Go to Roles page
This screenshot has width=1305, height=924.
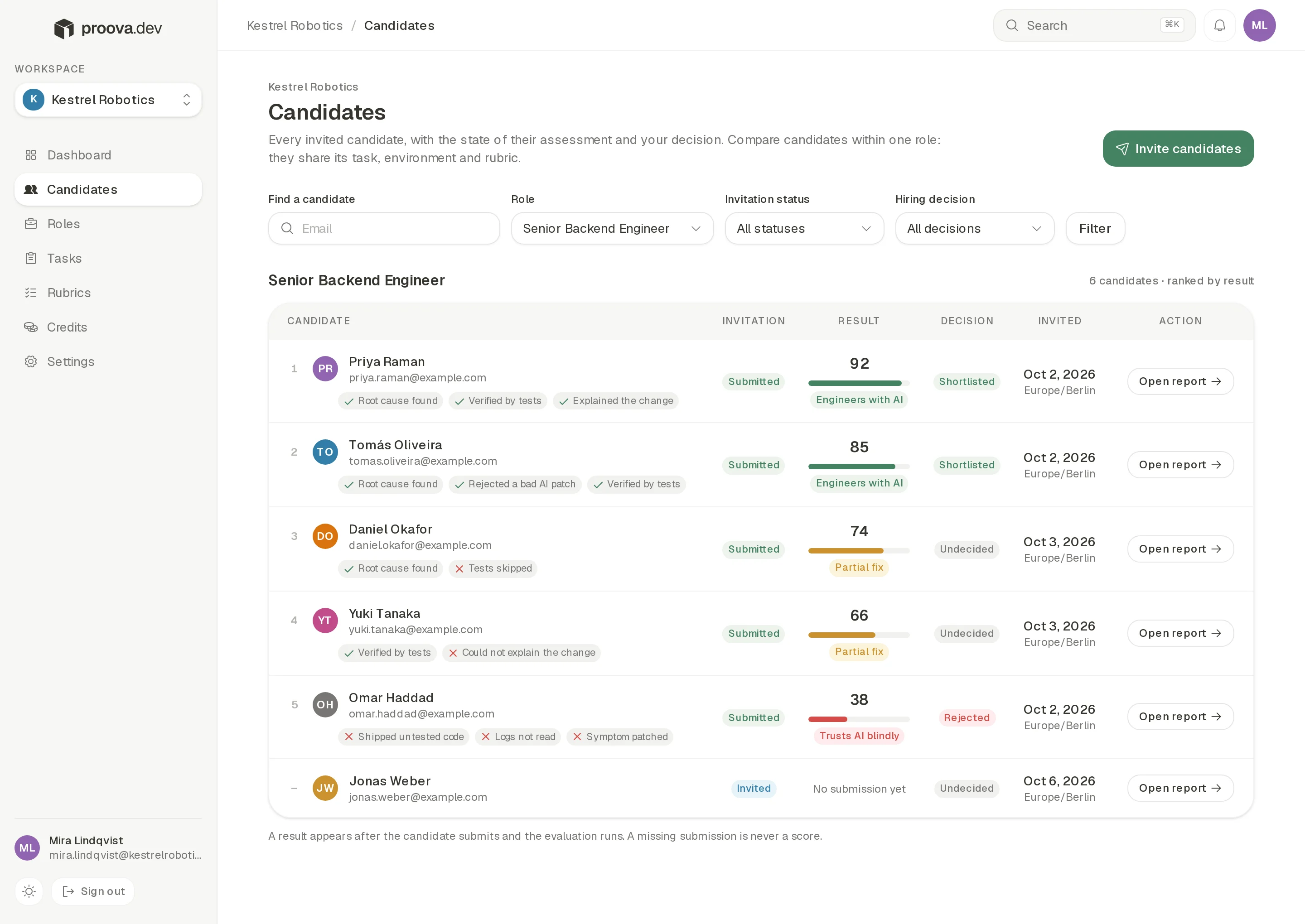(x=108, y=224)
